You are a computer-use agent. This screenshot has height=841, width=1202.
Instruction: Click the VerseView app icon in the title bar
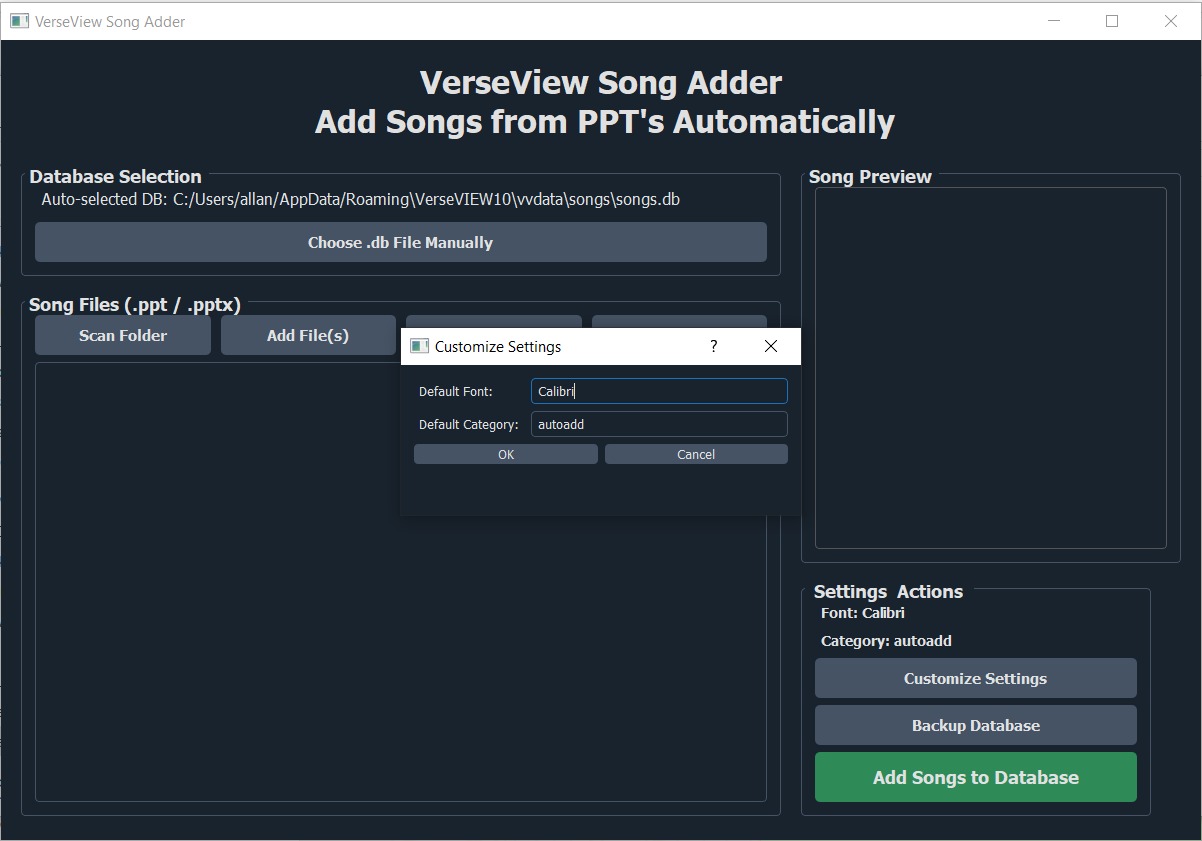click(x=18, y=20)
